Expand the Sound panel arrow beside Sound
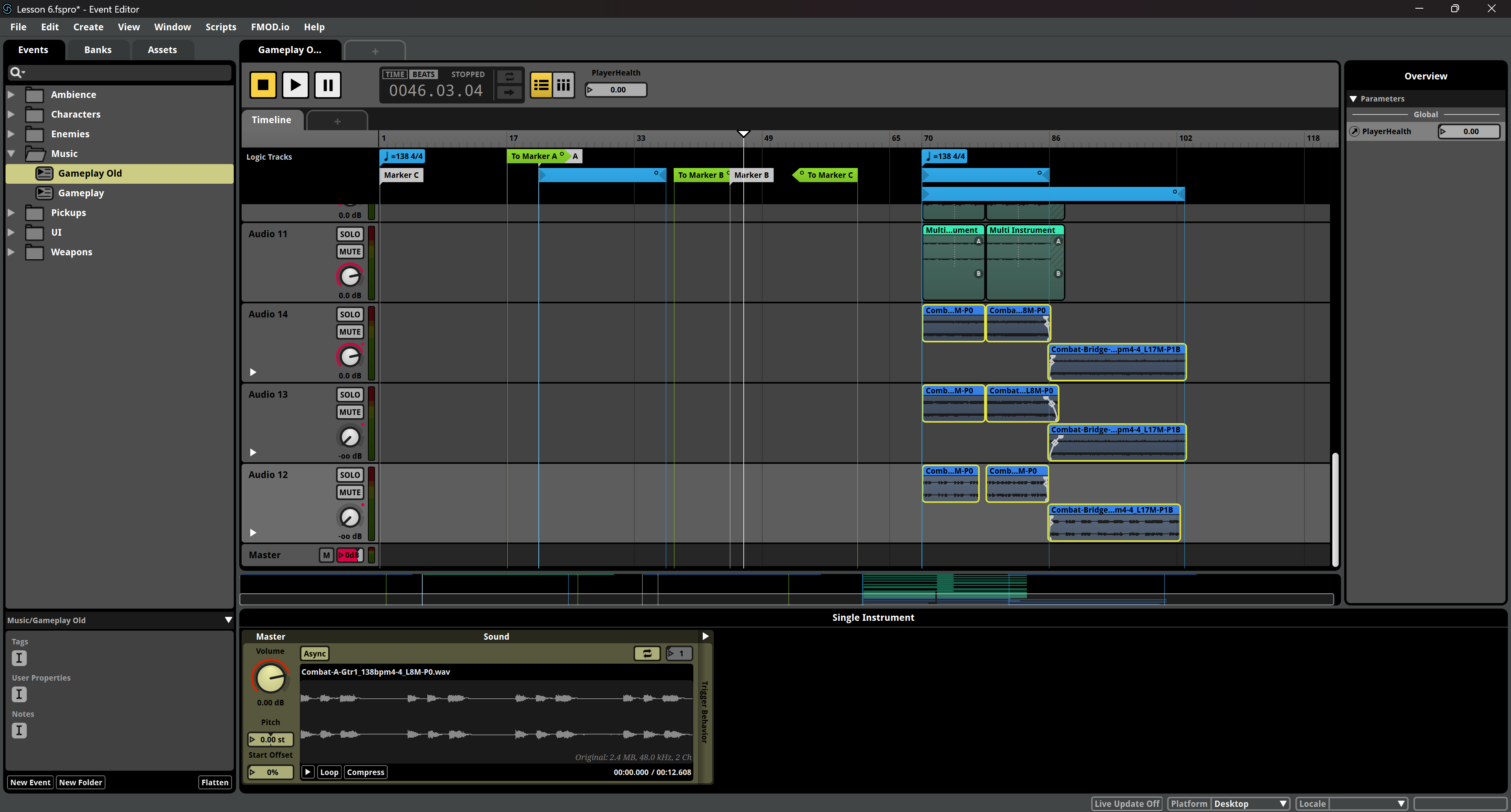 coord(706,636)
